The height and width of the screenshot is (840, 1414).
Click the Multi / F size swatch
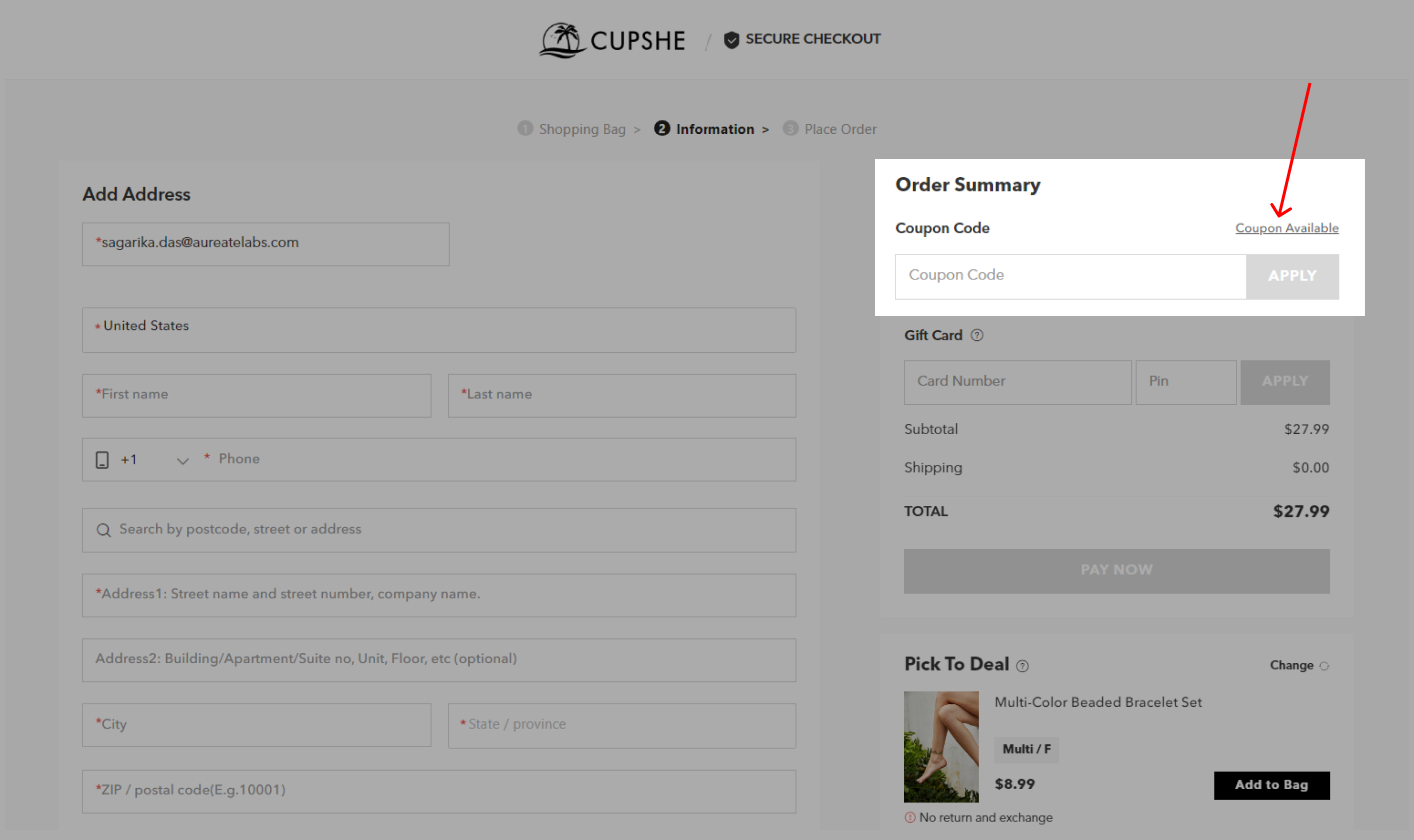pos(1026,749)
